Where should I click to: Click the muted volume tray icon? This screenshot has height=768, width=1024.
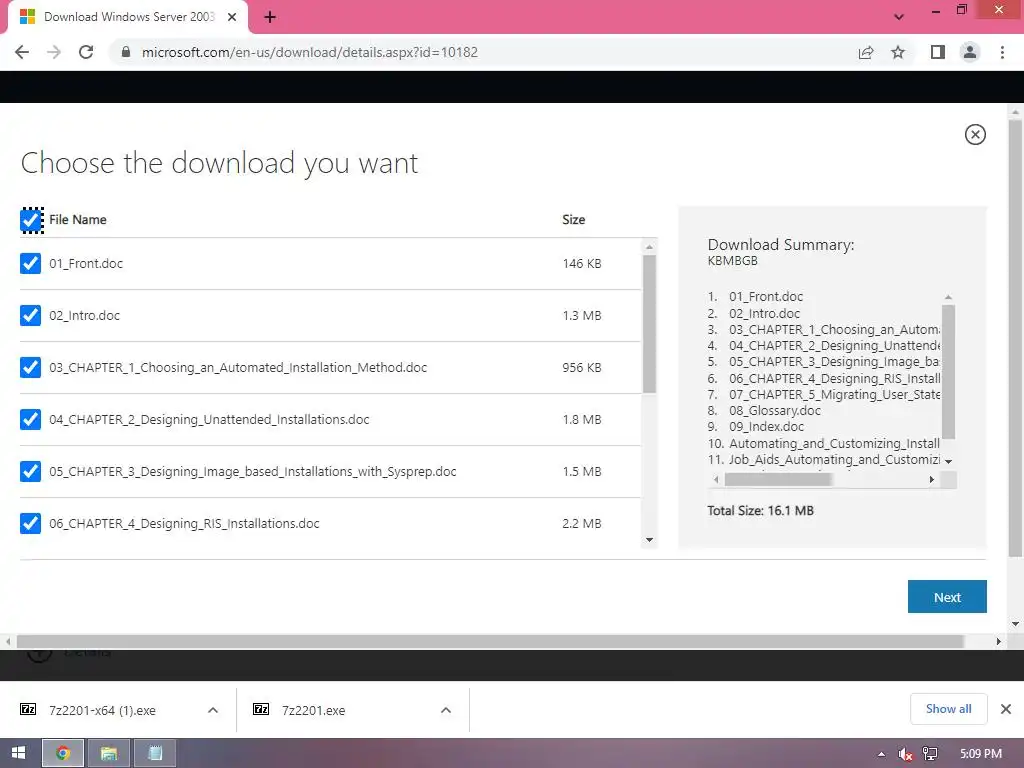pos(905,754)
